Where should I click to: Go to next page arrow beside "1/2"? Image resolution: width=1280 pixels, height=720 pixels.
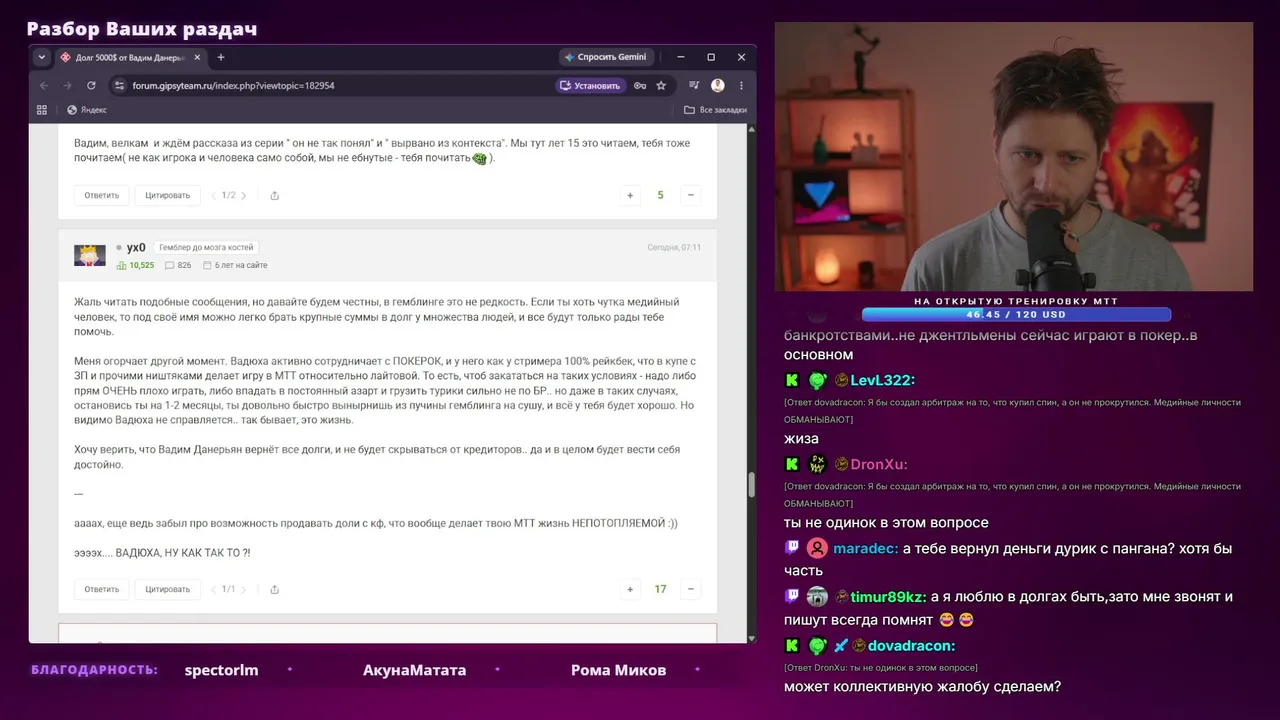pos(243,195)
